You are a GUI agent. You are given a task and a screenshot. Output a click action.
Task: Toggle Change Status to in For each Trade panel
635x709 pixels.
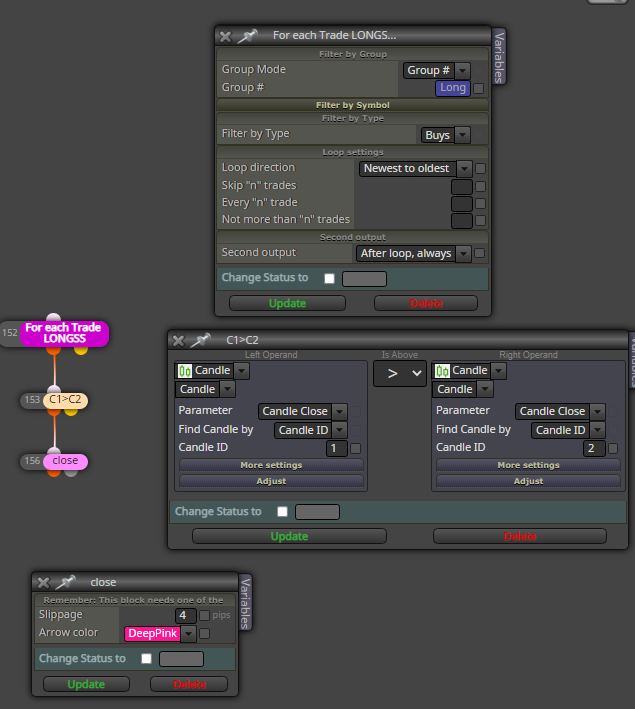pos(329,279)
